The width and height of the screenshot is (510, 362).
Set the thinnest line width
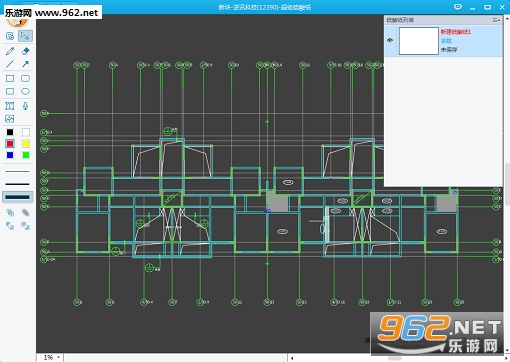18,171
